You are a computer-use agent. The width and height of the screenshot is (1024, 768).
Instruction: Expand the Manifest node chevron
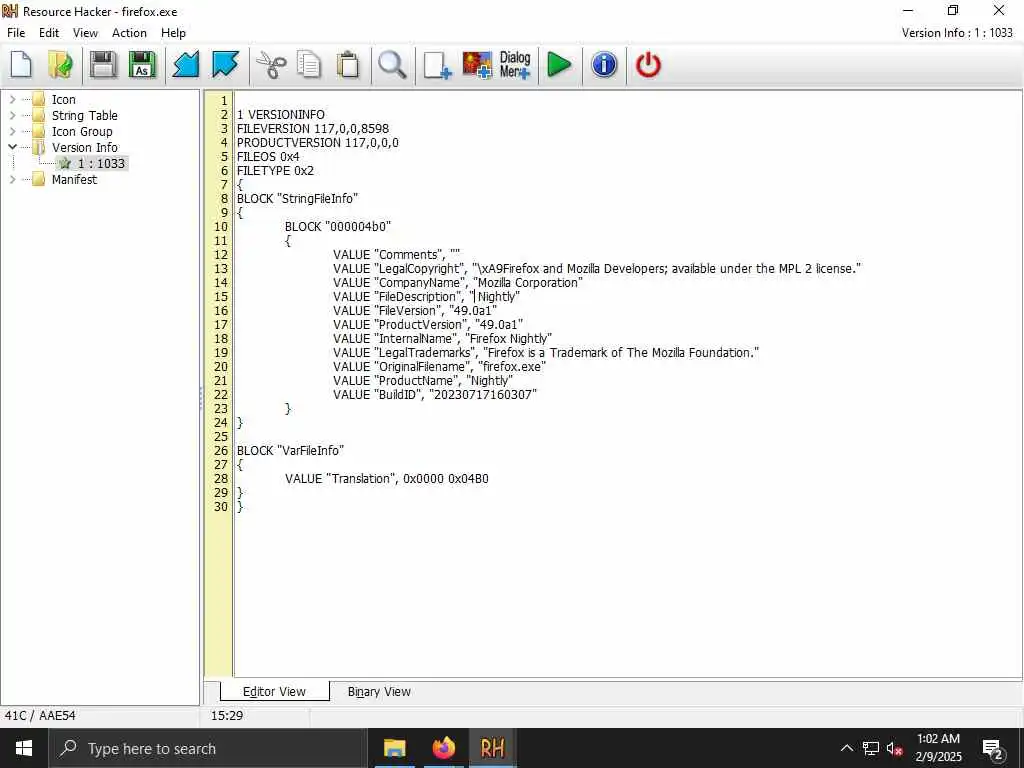[x=12, y=180]
